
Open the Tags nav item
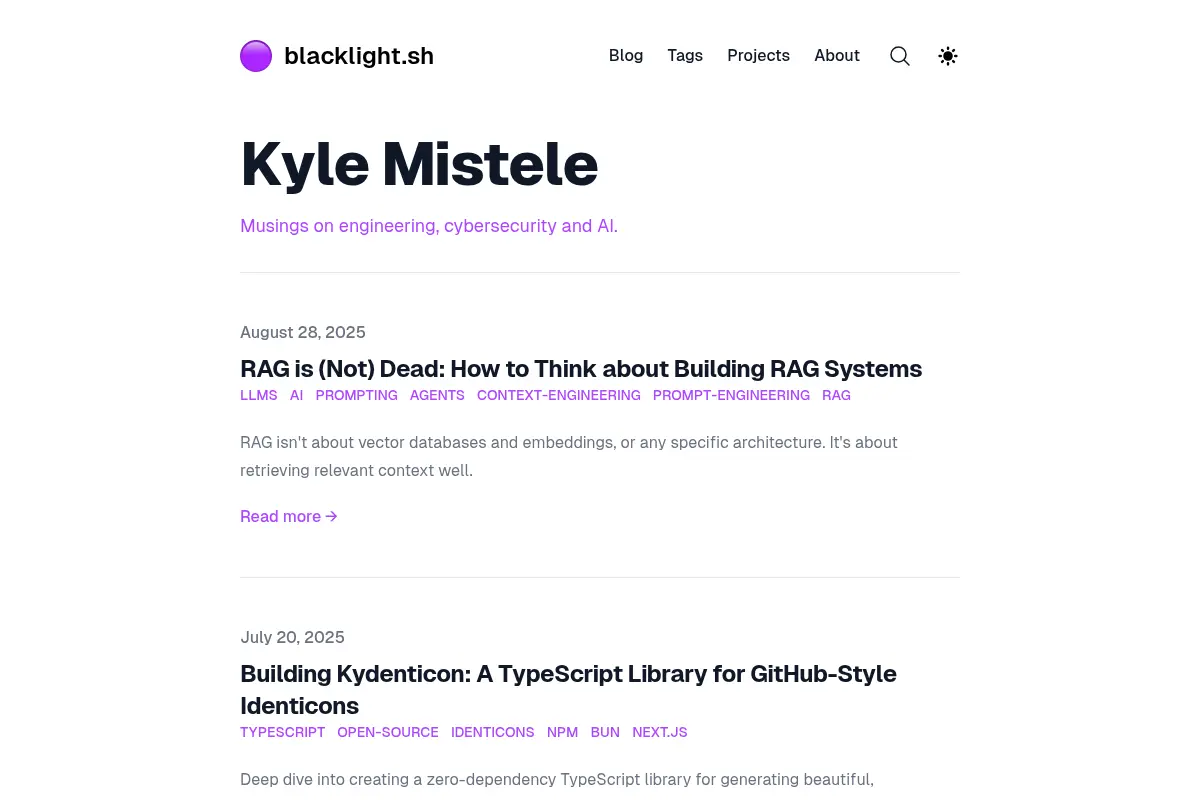685,56
